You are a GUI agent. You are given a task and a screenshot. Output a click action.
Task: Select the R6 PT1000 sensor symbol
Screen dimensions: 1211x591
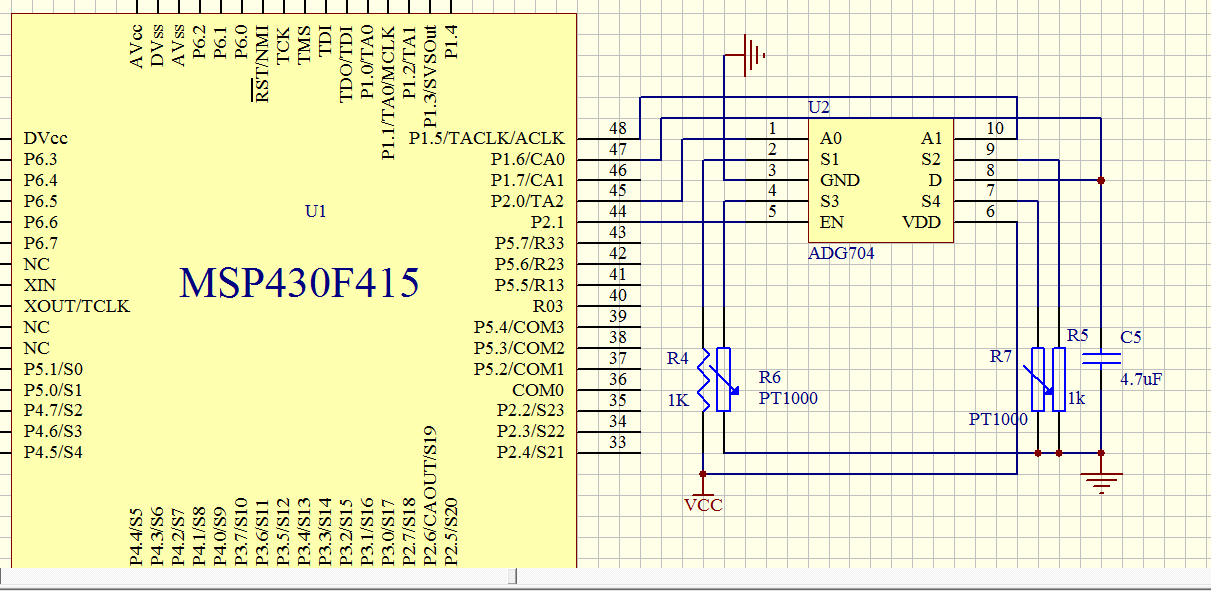click(x=724, y=379)
